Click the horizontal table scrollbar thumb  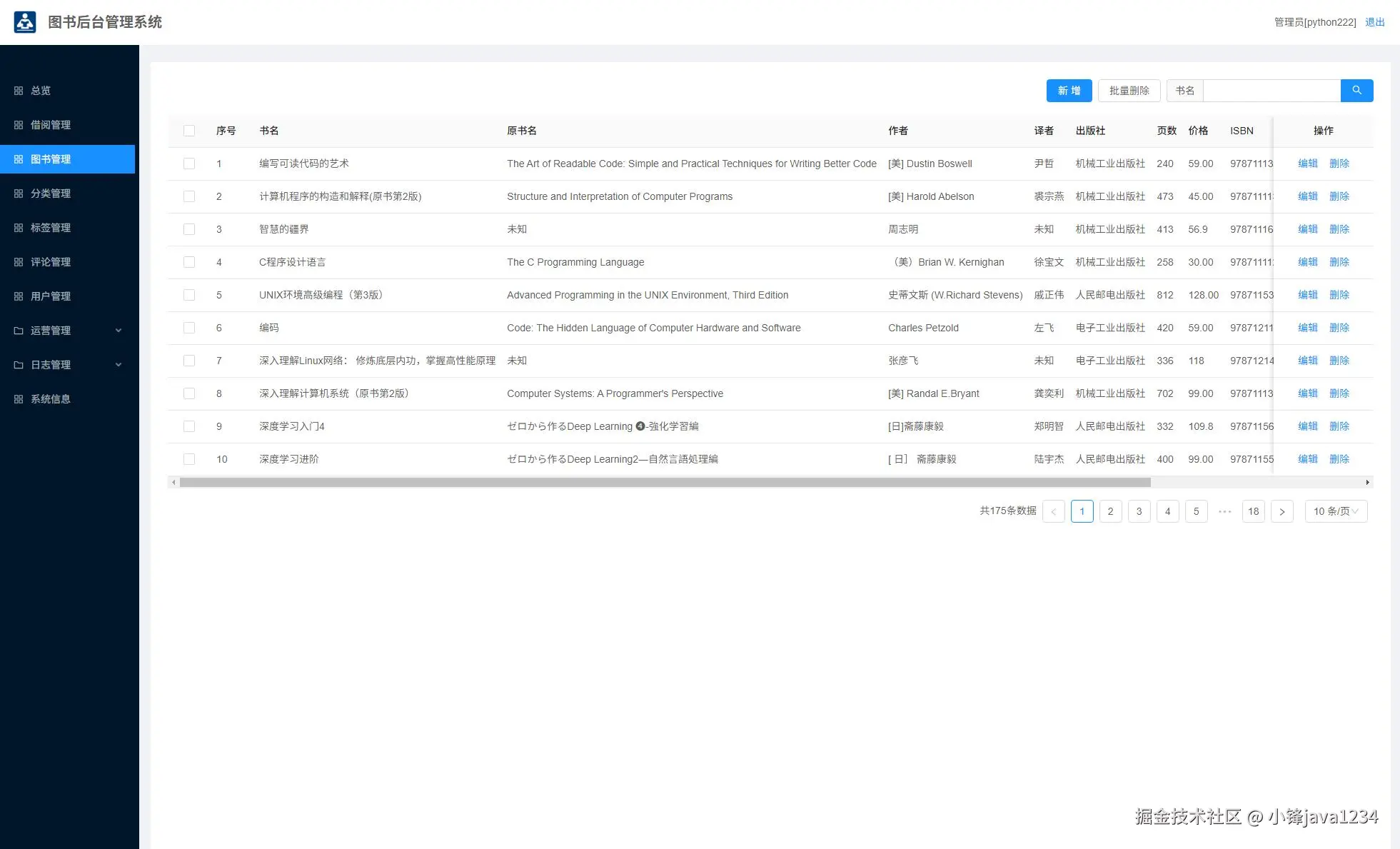664,483
